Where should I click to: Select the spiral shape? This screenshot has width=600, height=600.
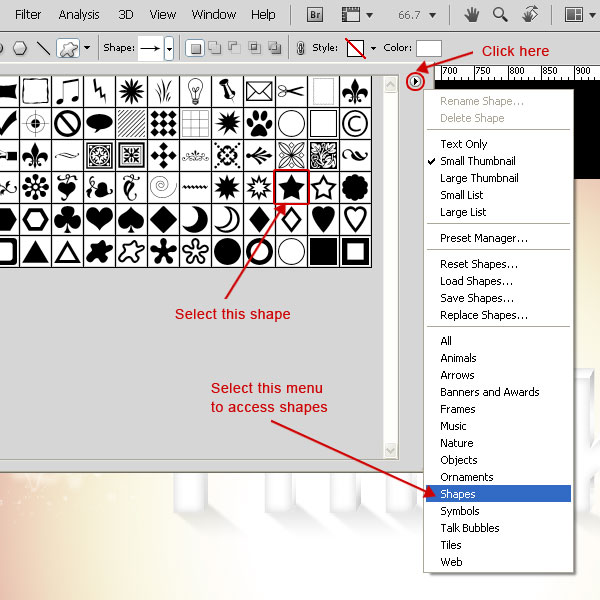(x=163, y=187)
